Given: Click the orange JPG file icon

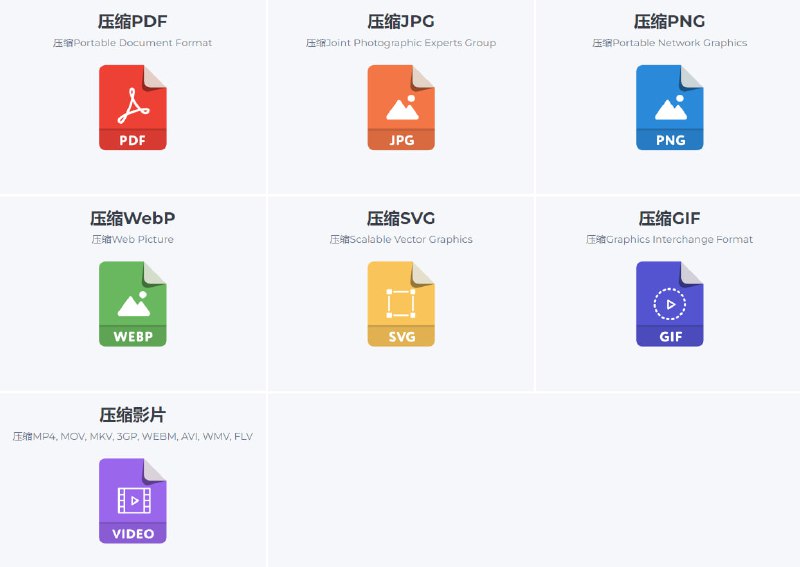Looking at the screenshot, I should 401,108.
